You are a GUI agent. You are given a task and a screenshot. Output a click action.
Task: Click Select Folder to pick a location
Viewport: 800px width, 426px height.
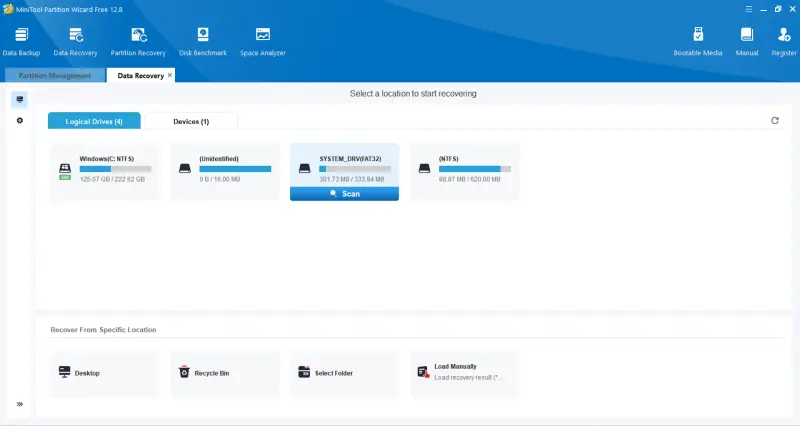pos(333,373)
